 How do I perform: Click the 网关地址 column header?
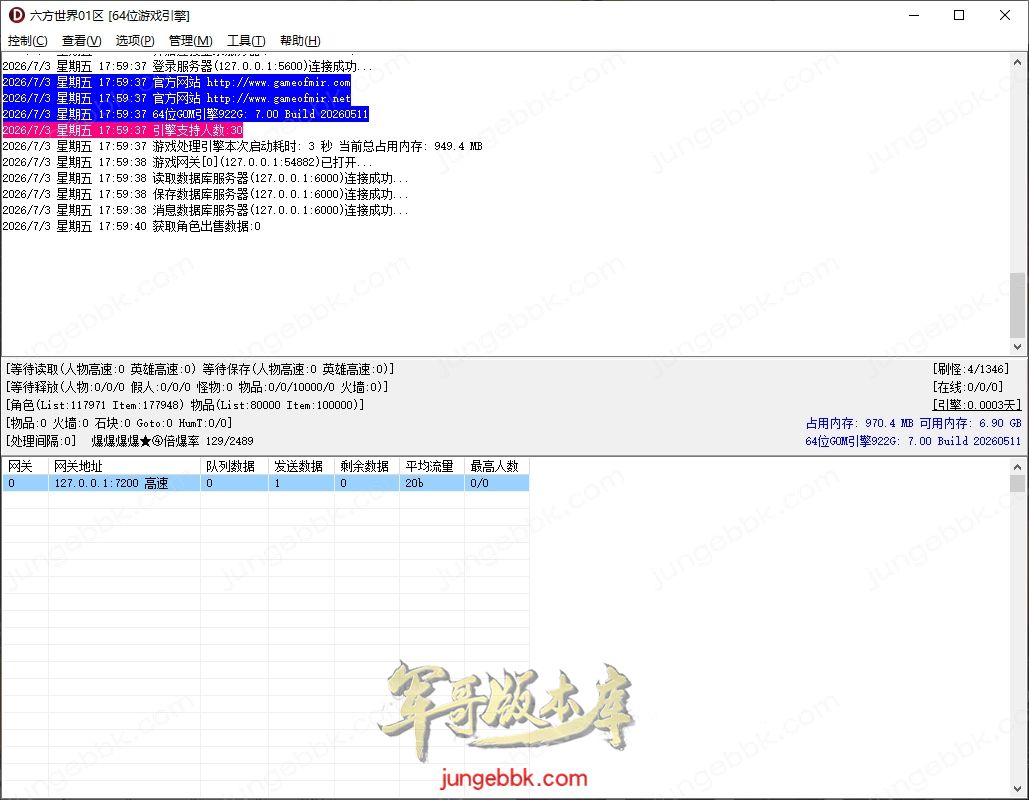pos(124,467)
